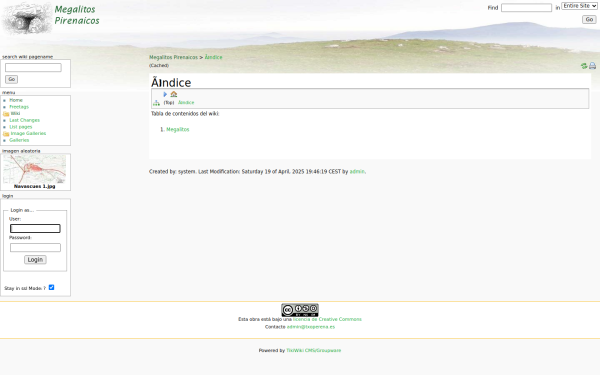Open the Image Galleries folder icon

[6, 134]
